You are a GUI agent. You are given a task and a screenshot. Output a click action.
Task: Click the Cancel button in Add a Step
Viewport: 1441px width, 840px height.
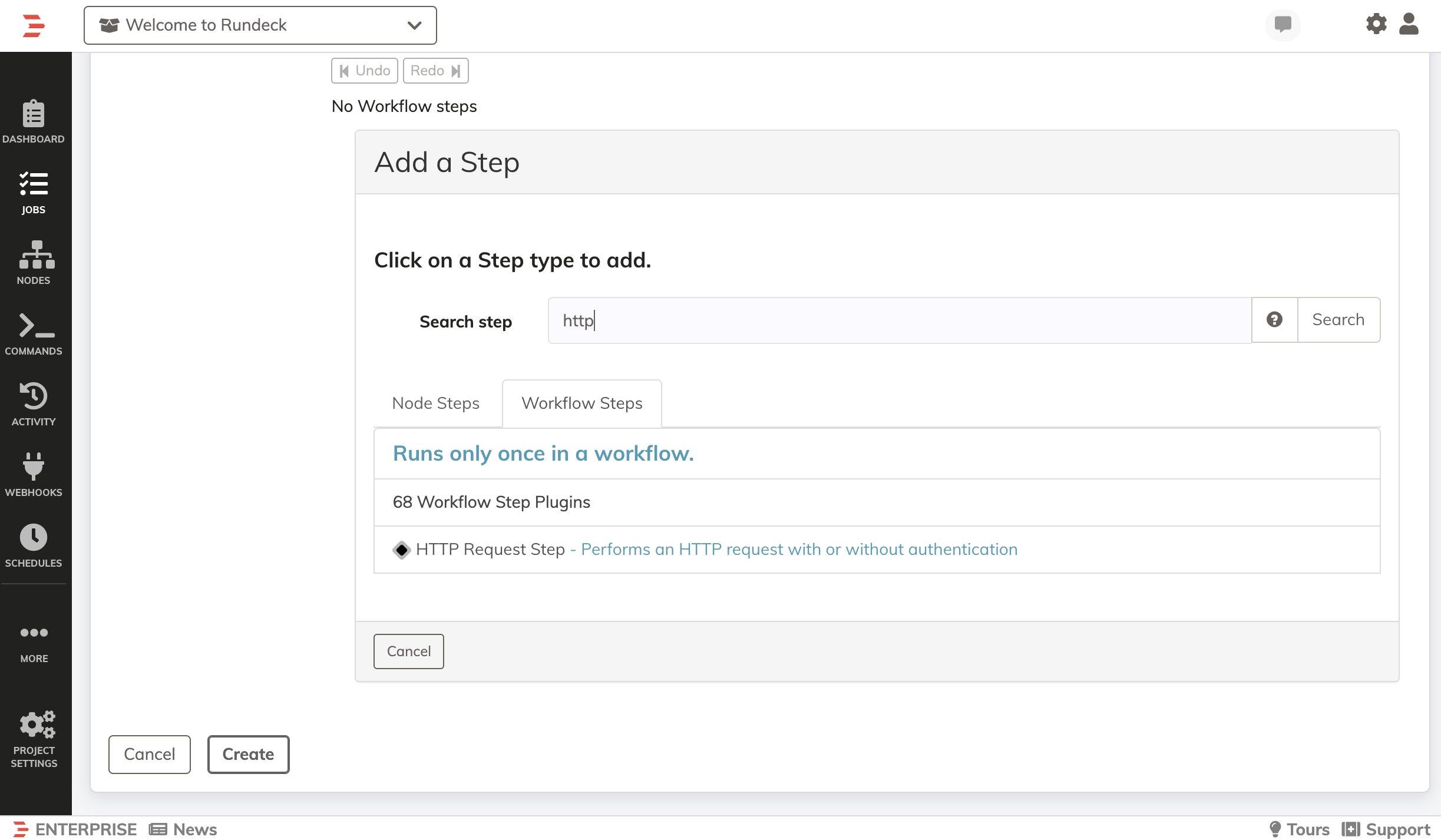pyautogui.click(x=408, y=651)
